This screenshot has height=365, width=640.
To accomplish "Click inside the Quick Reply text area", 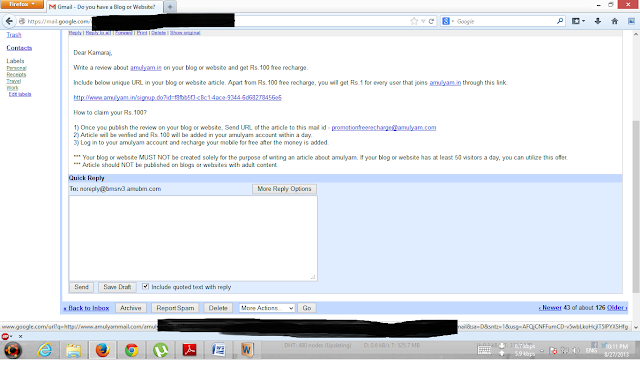I will click(193, 238).
